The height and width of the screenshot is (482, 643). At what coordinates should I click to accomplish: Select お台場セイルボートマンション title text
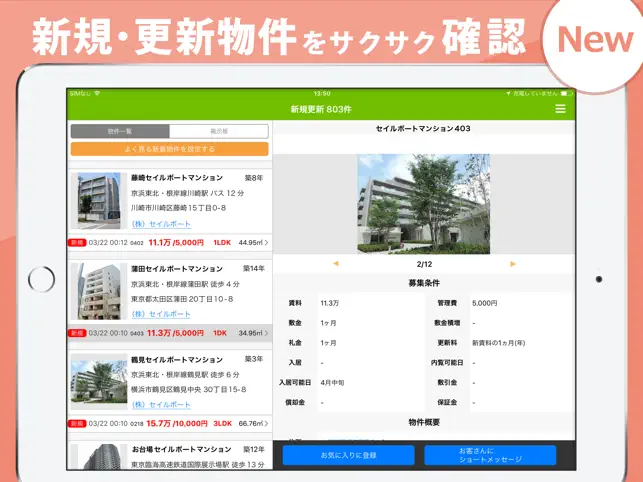[x=181, y=450]
